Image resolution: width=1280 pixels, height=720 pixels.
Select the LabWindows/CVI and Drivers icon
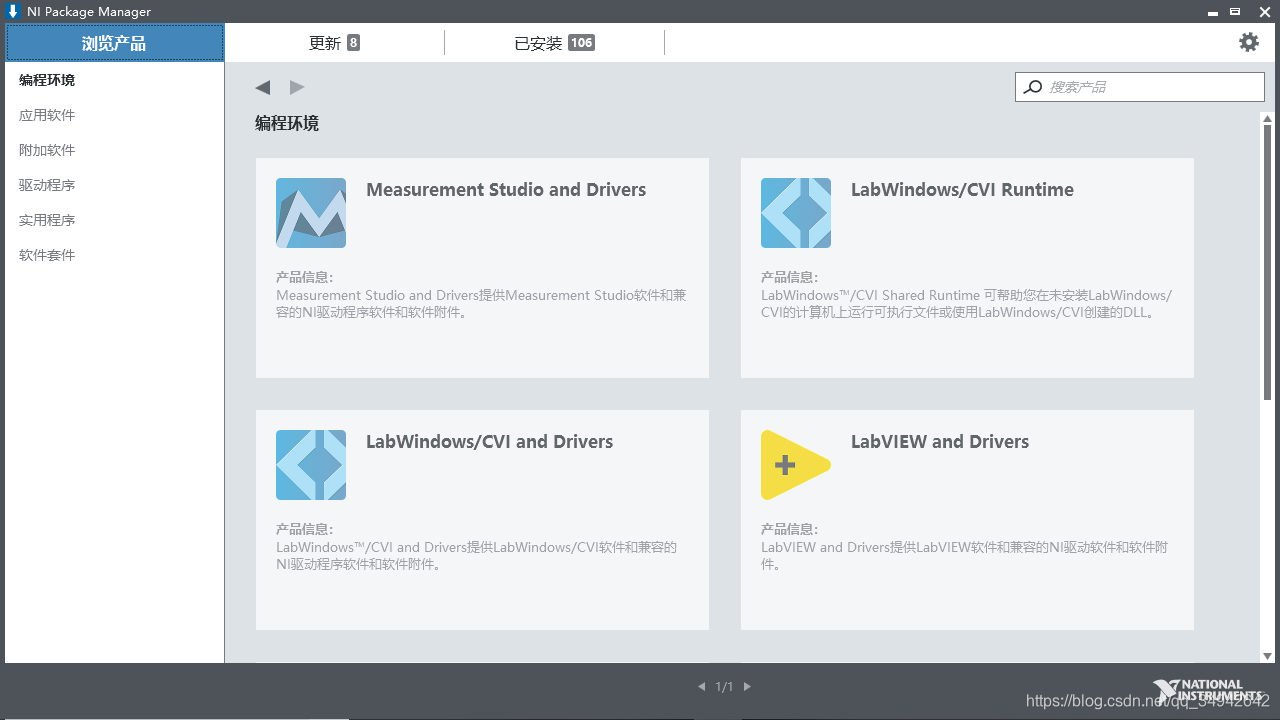click(x=310, y=464)
